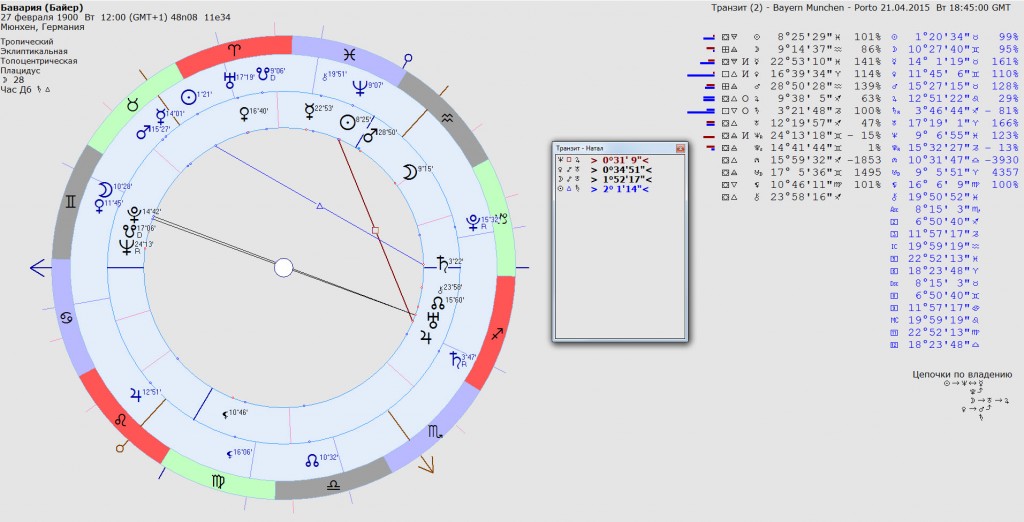Click the blue triangle trine marker on the line
The width and height of the screenshot is (1024, 522).
319,206
